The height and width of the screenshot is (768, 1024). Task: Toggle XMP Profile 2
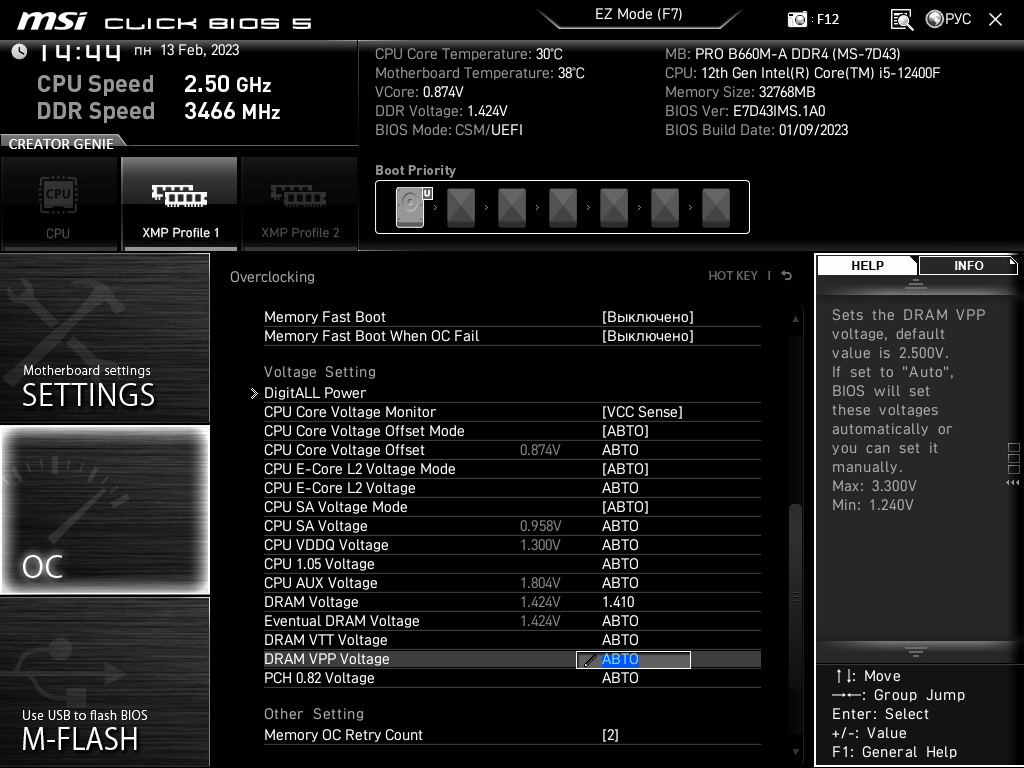pyautogui.click(x=300, y=204)
